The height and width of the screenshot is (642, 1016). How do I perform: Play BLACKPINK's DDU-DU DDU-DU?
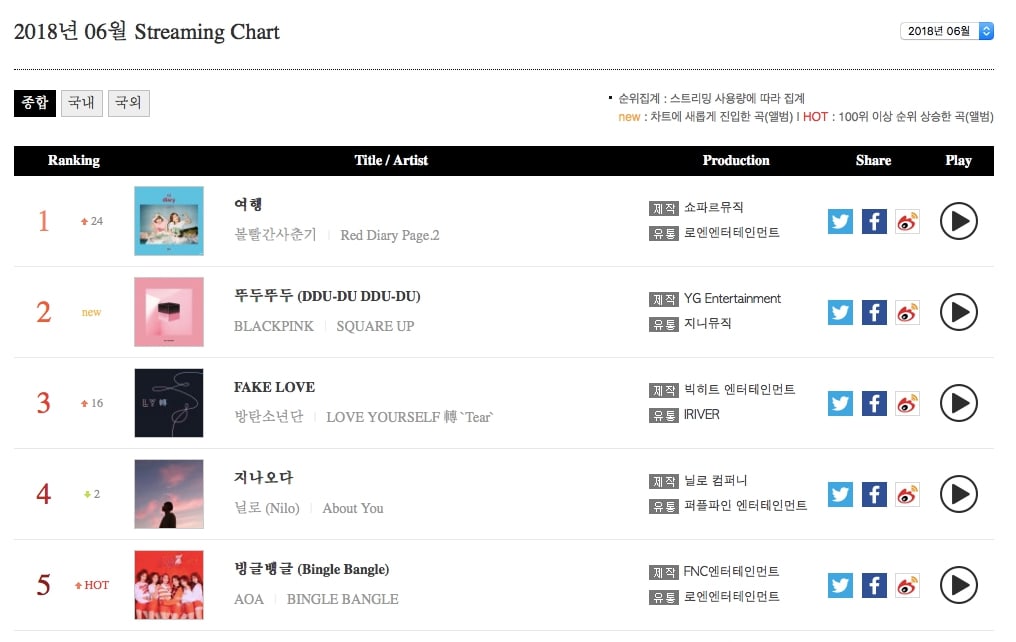coord(958,312)
